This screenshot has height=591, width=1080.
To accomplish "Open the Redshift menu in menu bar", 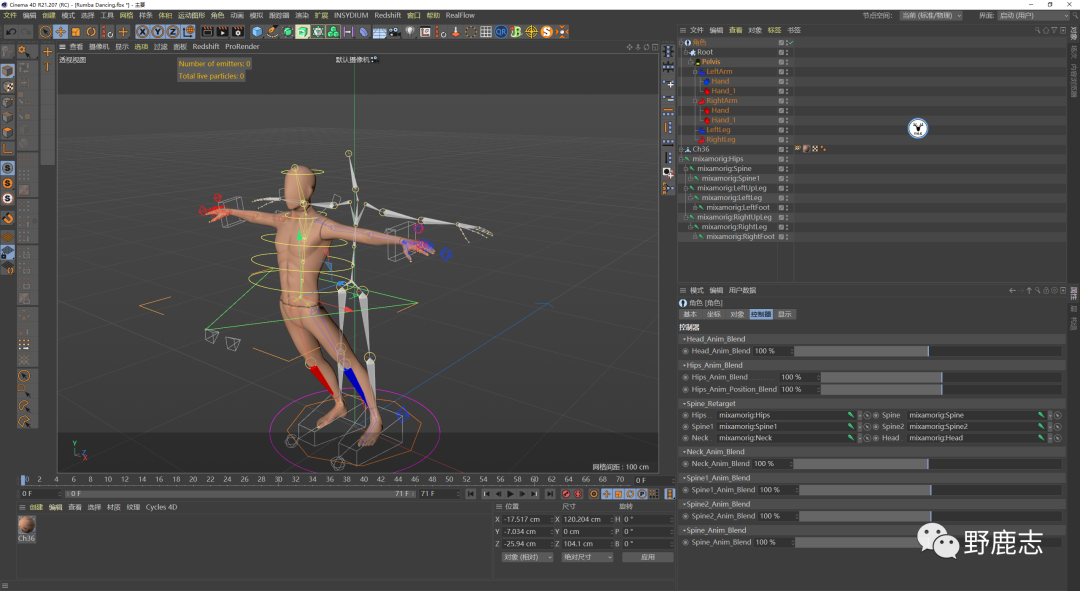I will [387, 16].
